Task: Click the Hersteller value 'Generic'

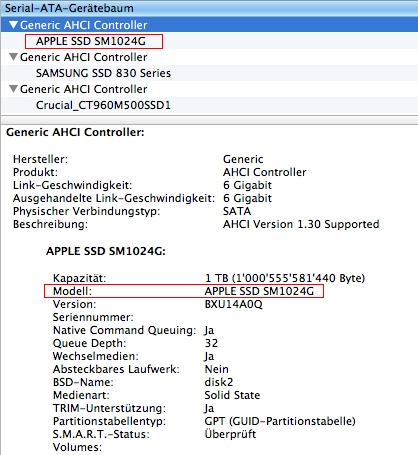Action: 243,159
